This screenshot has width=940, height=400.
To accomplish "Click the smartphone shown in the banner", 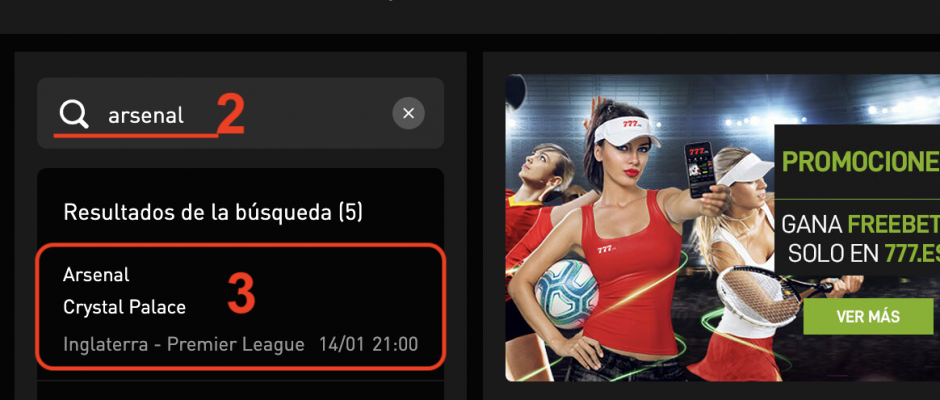I will 699,170.
